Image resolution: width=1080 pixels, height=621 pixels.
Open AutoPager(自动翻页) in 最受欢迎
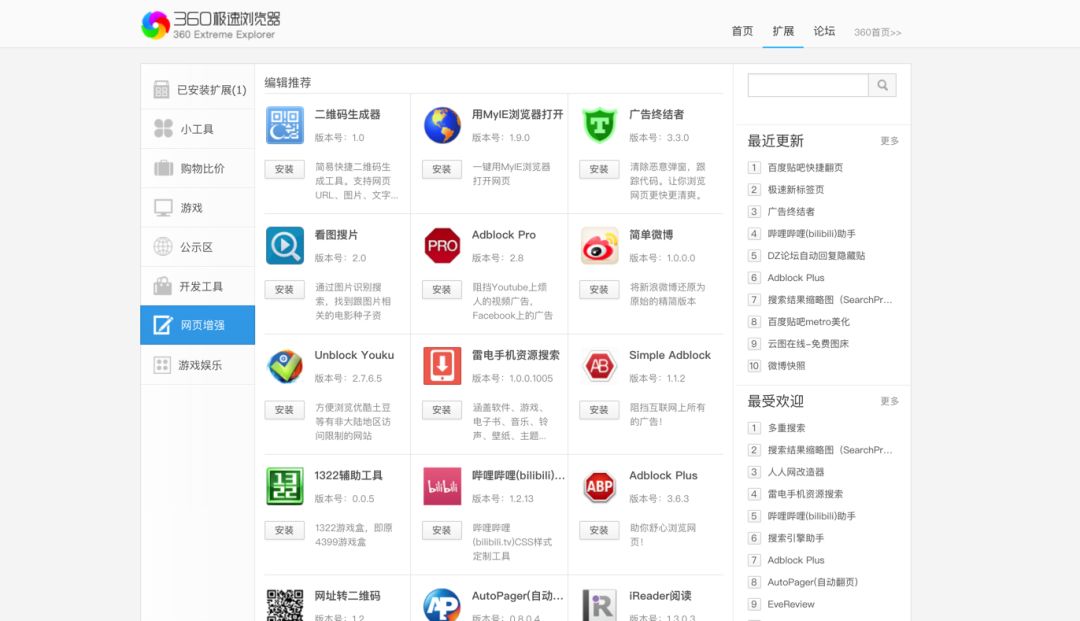coord(813,582)
